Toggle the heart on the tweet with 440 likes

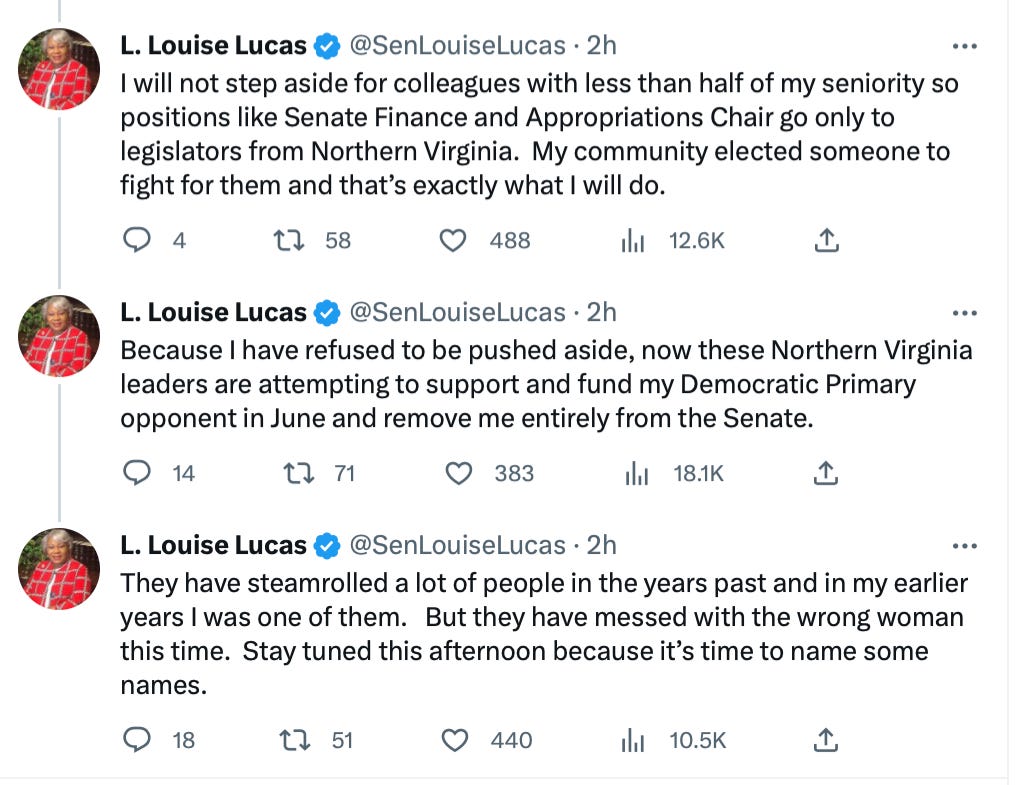455,741
